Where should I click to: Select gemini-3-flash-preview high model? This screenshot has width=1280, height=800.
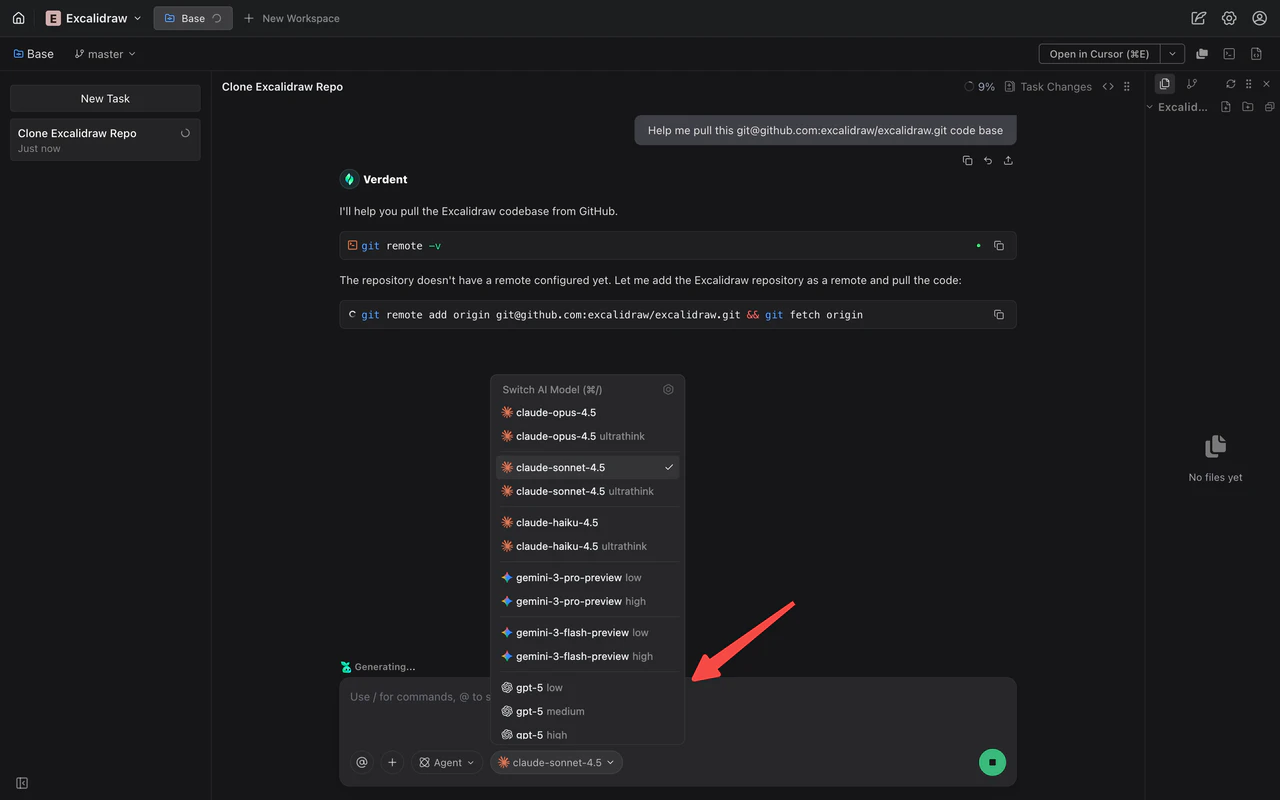coord(588,656)
